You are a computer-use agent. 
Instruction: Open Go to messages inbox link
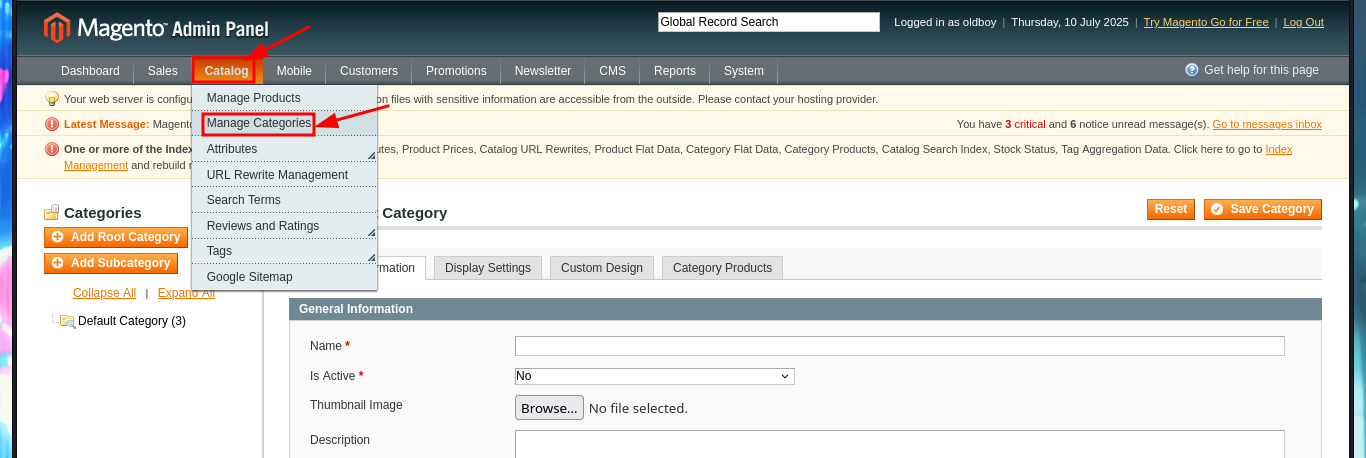tap(1267, 124)
